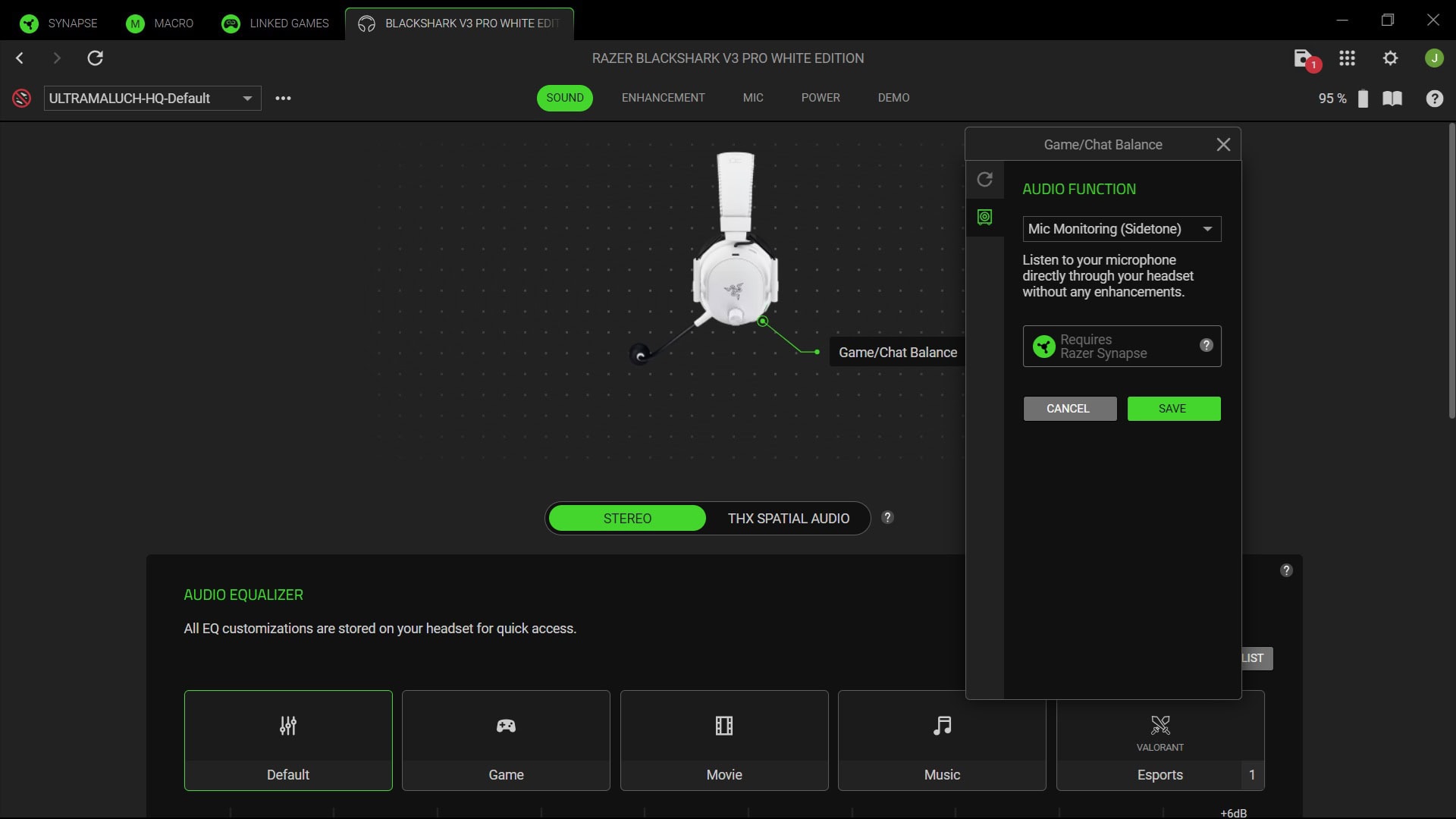Click the Razer logo in Requires Synapse box

[x=1044, y=347]
